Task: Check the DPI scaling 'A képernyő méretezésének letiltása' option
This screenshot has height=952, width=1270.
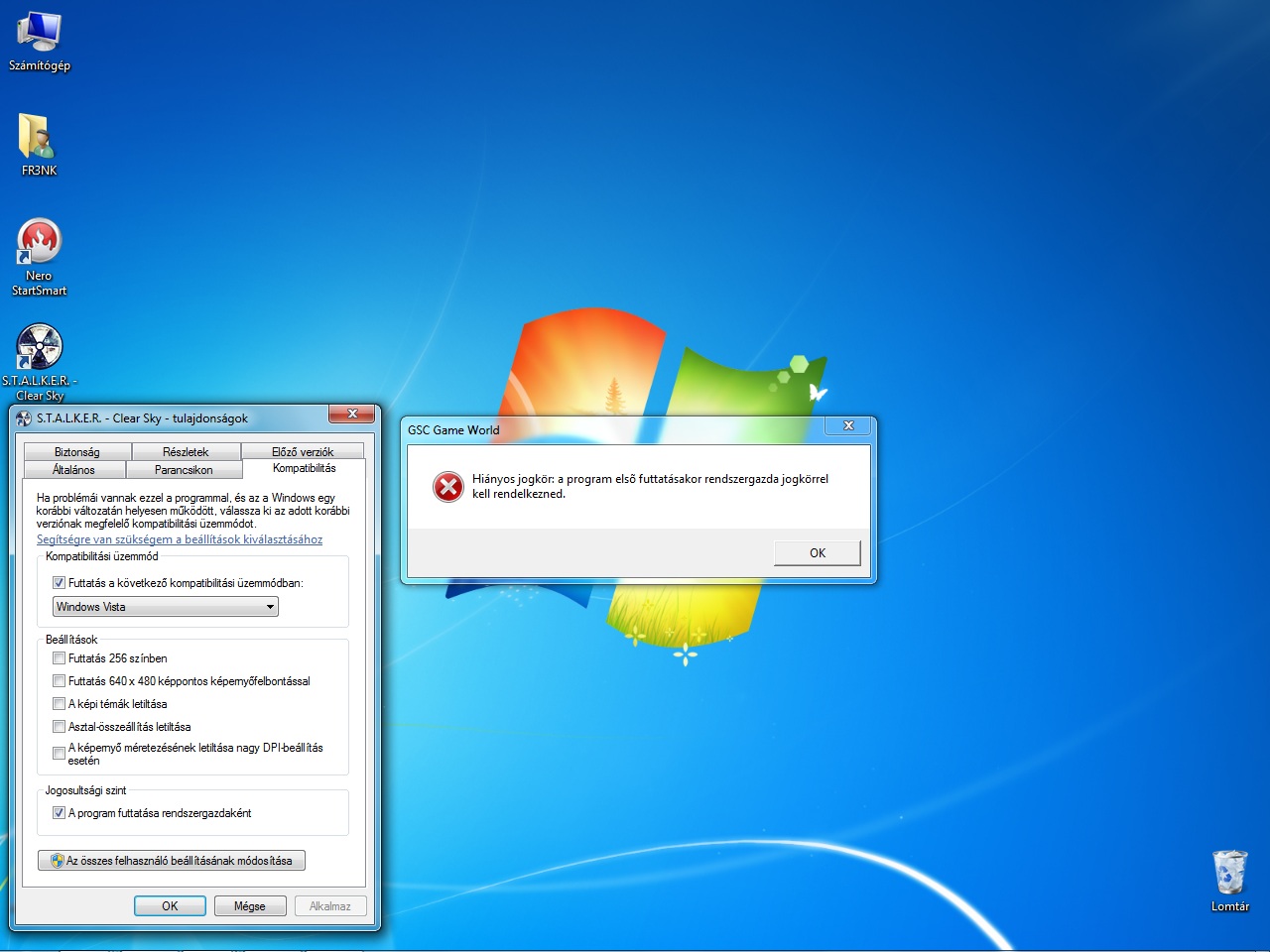Action: tap(59, 754)
